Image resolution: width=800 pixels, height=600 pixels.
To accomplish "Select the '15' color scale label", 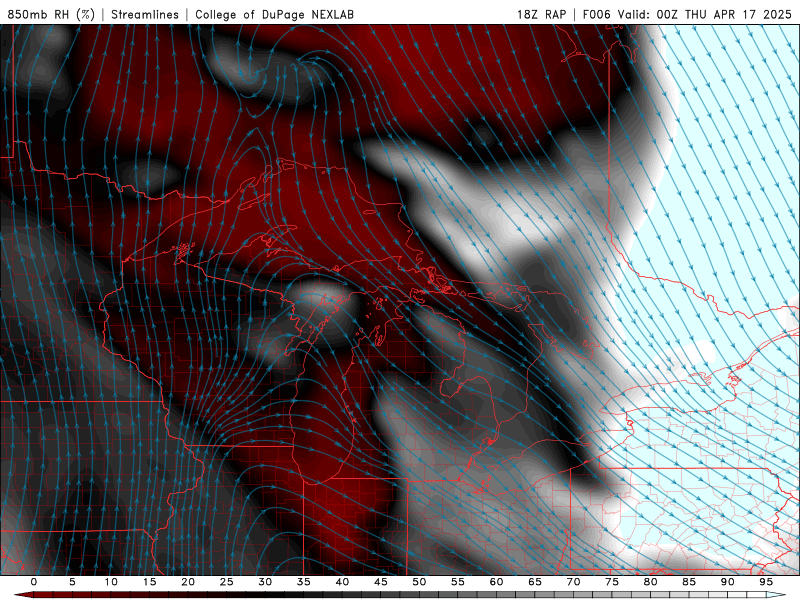I will [x=149, y=582].
